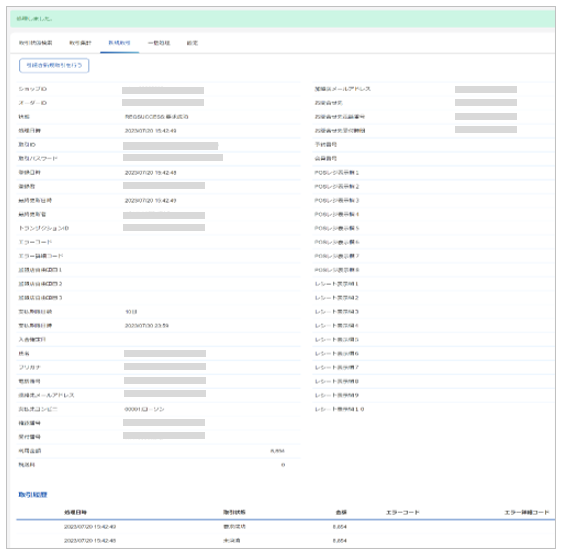Select the active 新規取引 tab

pyautogui.click(x=119, y=43)
